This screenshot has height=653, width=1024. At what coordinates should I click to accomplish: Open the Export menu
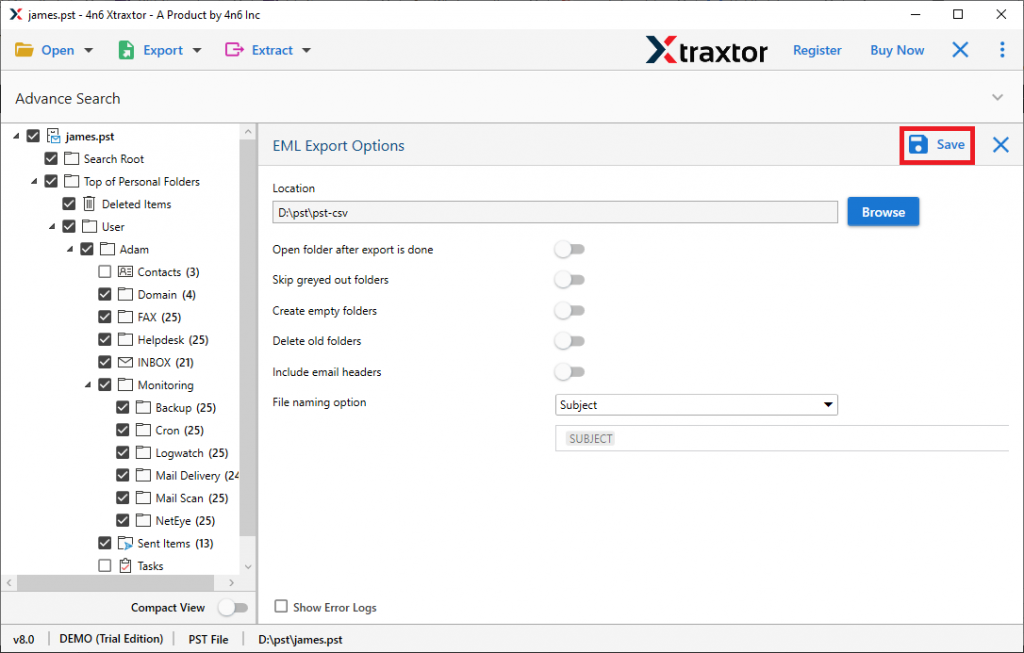coord(160,50)
